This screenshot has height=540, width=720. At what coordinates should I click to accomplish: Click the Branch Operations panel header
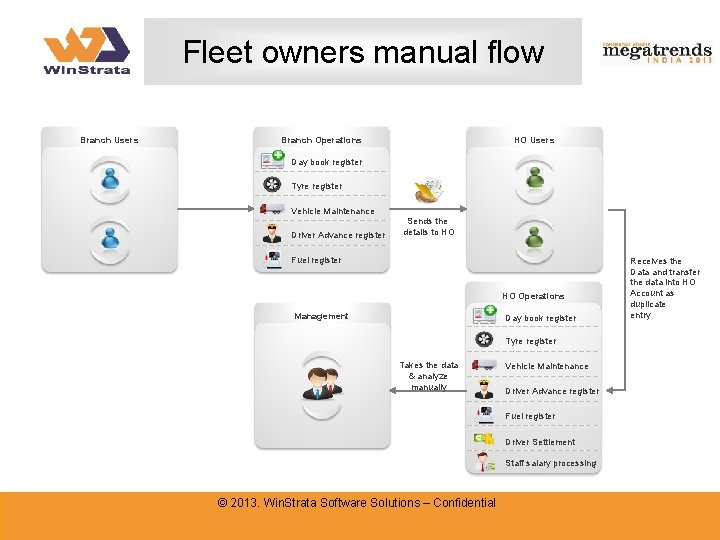point(321,140)
